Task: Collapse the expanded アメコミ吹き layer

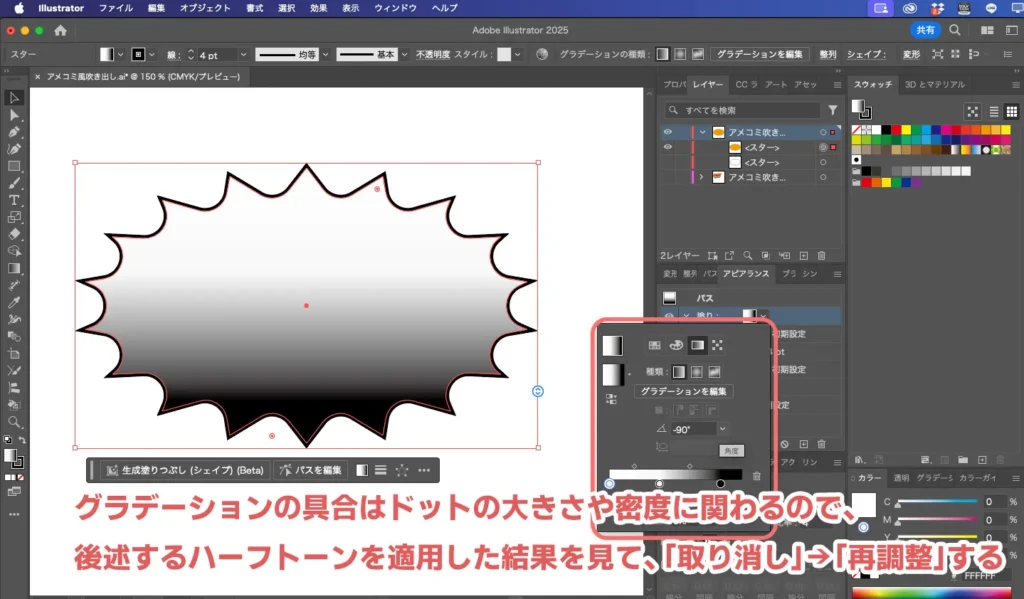Action: [700, 132]
